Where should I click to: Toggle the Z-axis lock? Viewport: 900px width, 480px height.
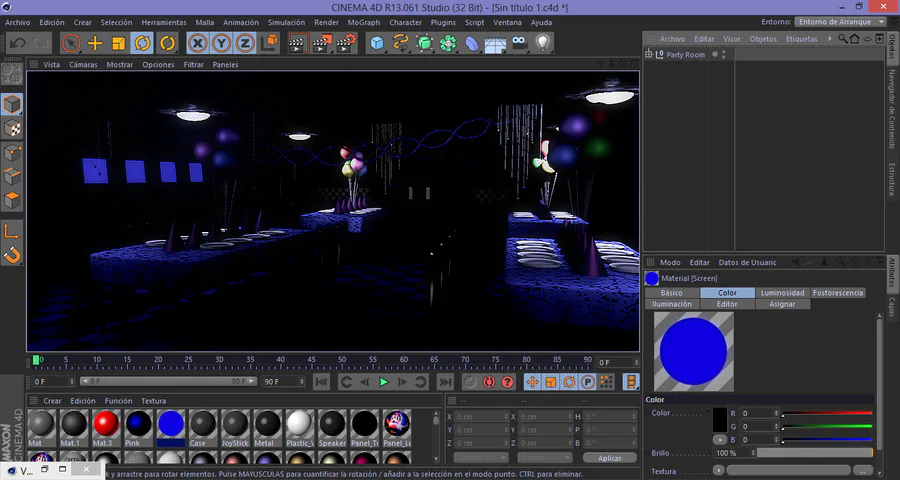pyautogui.click(x=244, y=43)
